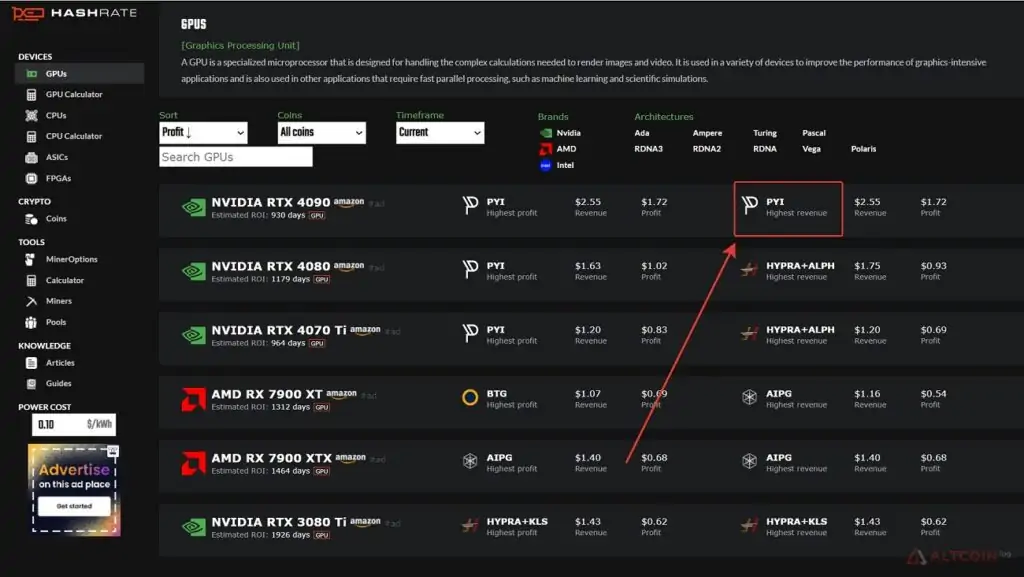Select the FPGAs icon in sidebar

point(31,178)
